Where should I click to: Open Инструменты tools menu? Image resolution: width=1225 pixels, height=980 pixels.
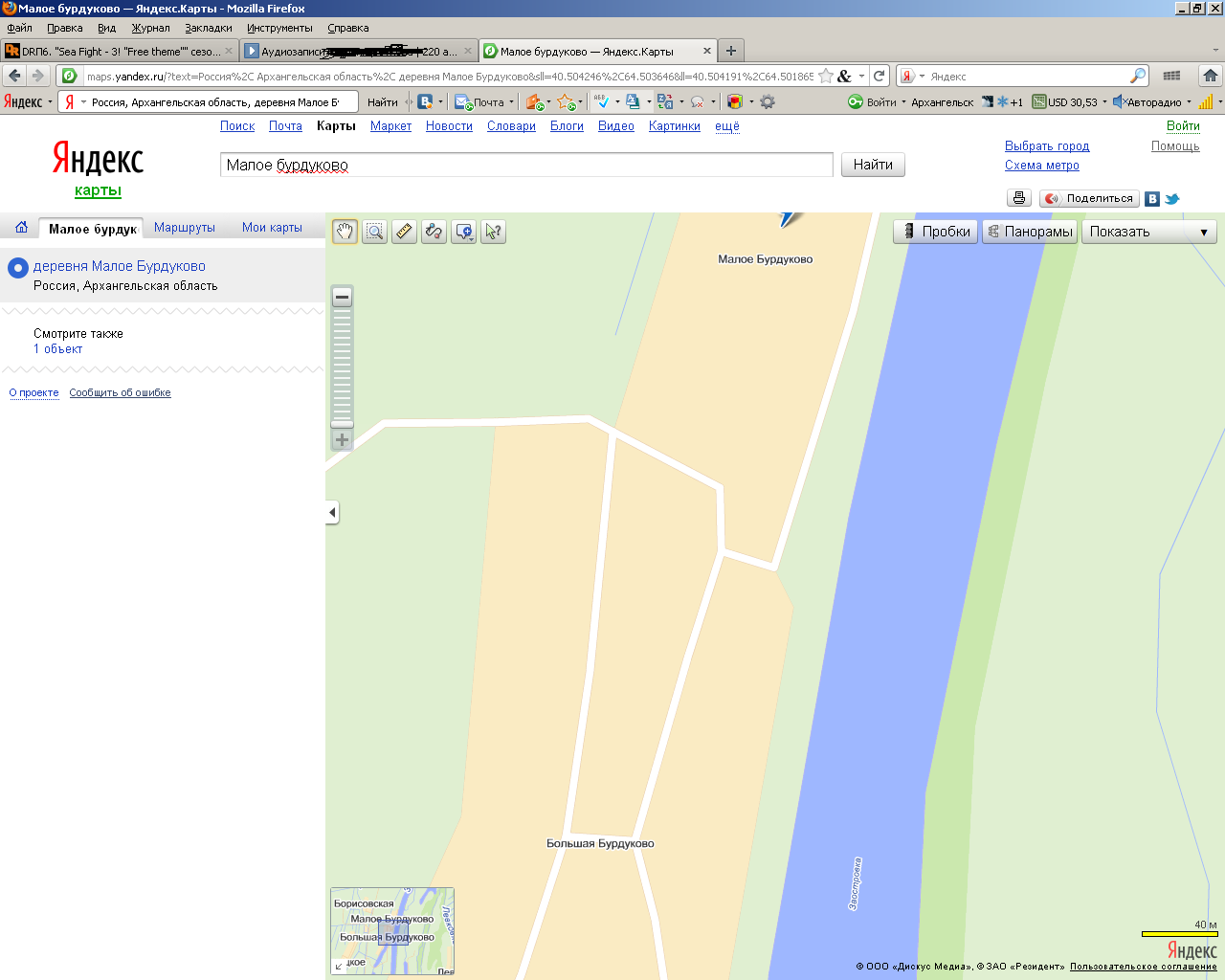[x=279, y=28]
